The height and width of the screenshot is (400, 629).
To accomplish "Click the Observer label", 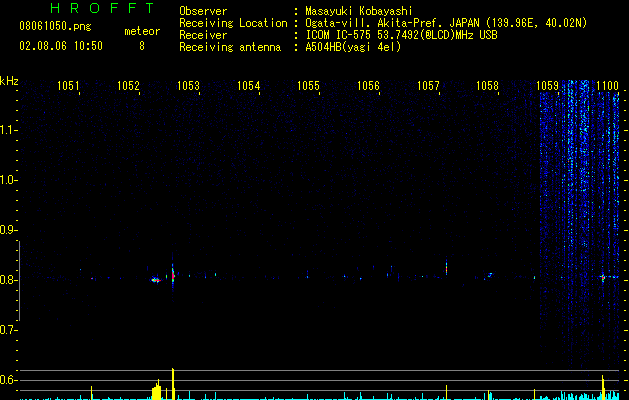I will click(203, 11).
